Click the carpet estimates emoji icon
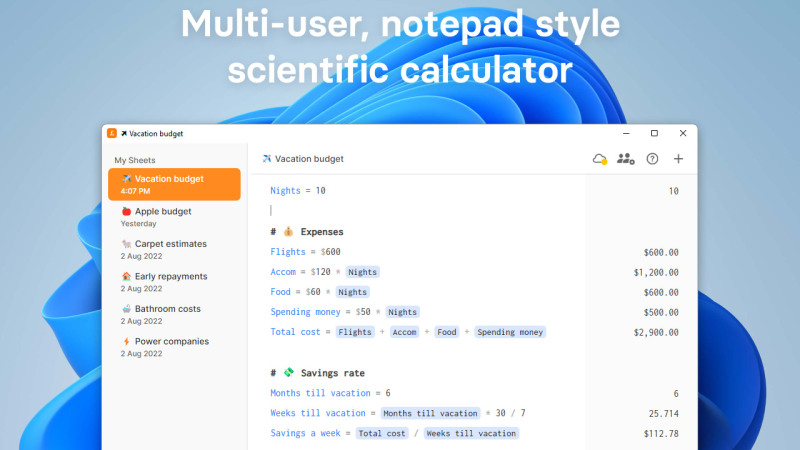This screenshot has width=800, height=450. tap(126, 244)
